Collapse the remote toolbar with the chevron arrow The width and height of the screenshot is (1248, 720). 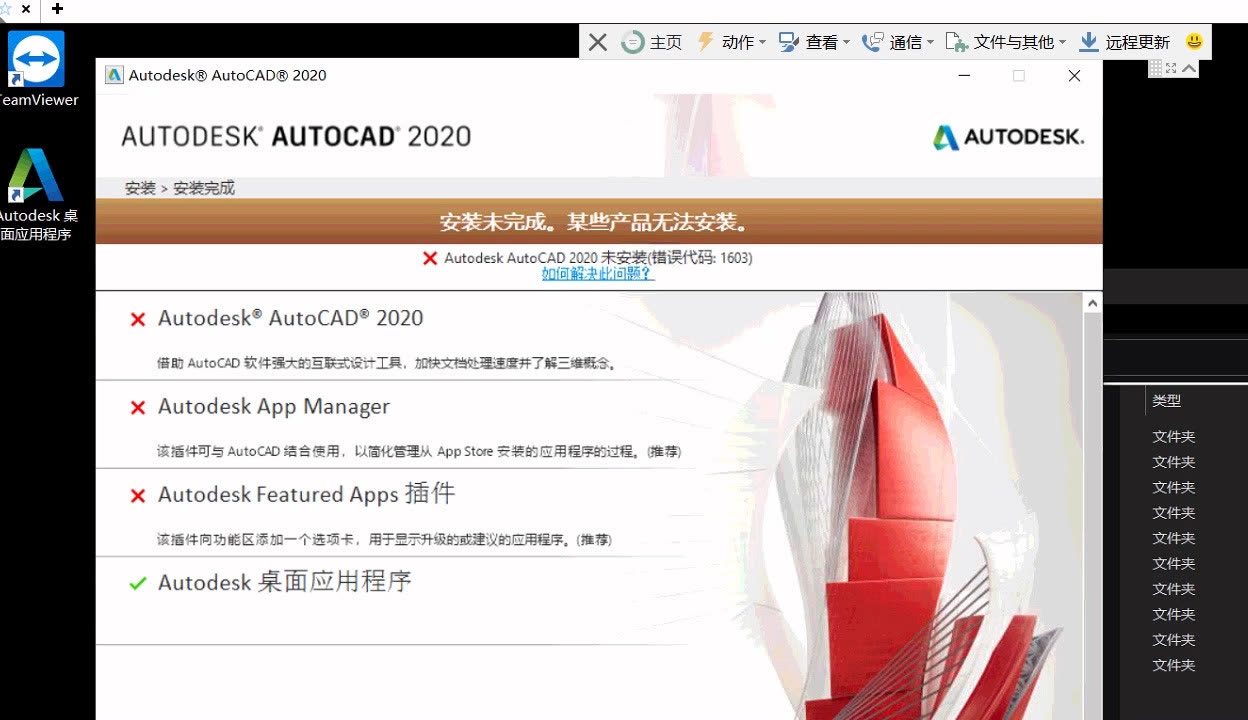pyautogui.click(x=1189, y=68)
